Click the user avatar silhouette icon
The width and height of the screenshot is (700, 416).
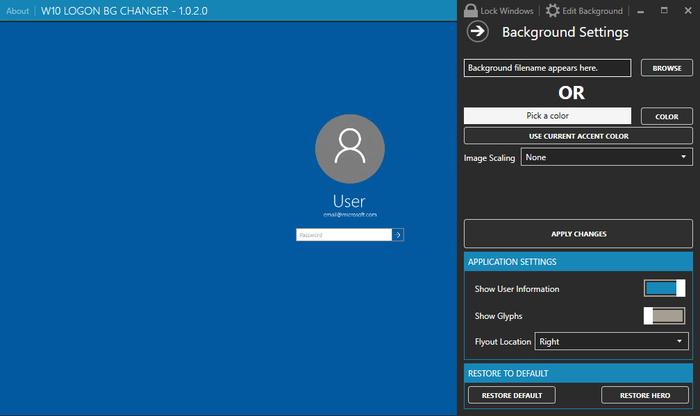pyautogui.click(x=350, y=149)
